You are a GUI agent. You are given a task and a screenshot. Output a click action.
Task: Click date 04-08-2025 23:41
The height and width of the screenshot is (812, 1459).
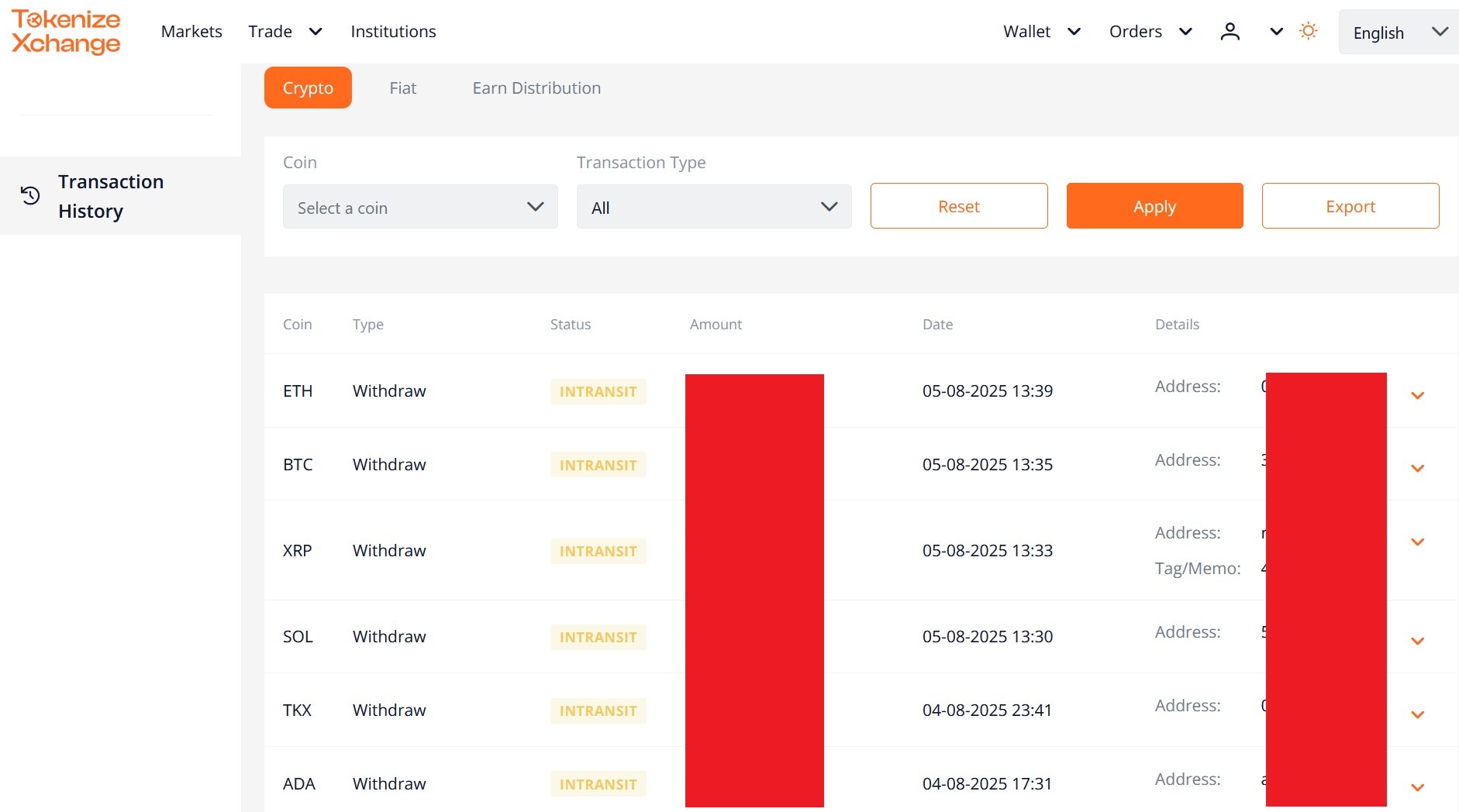987,710
